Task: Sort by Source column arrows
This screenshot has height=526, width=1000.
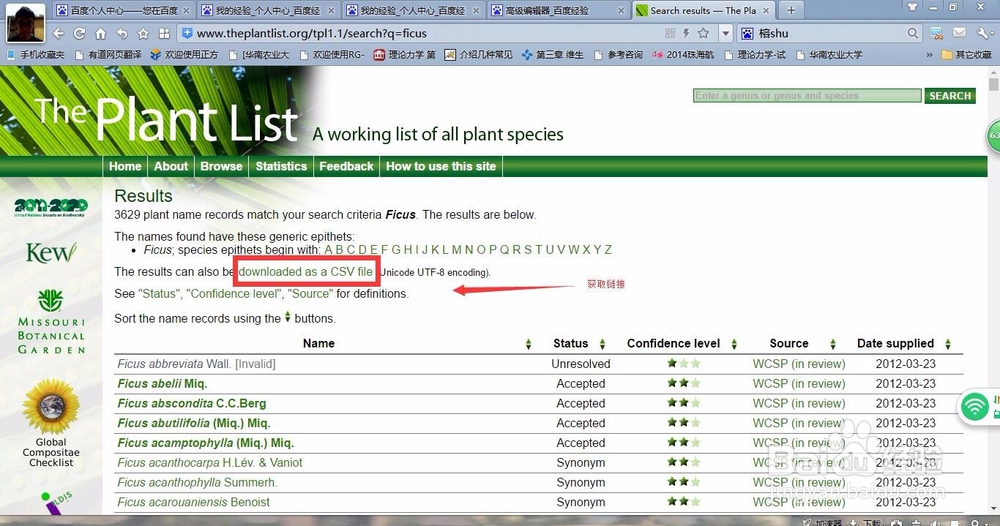Action: click(x=833, y=344)
